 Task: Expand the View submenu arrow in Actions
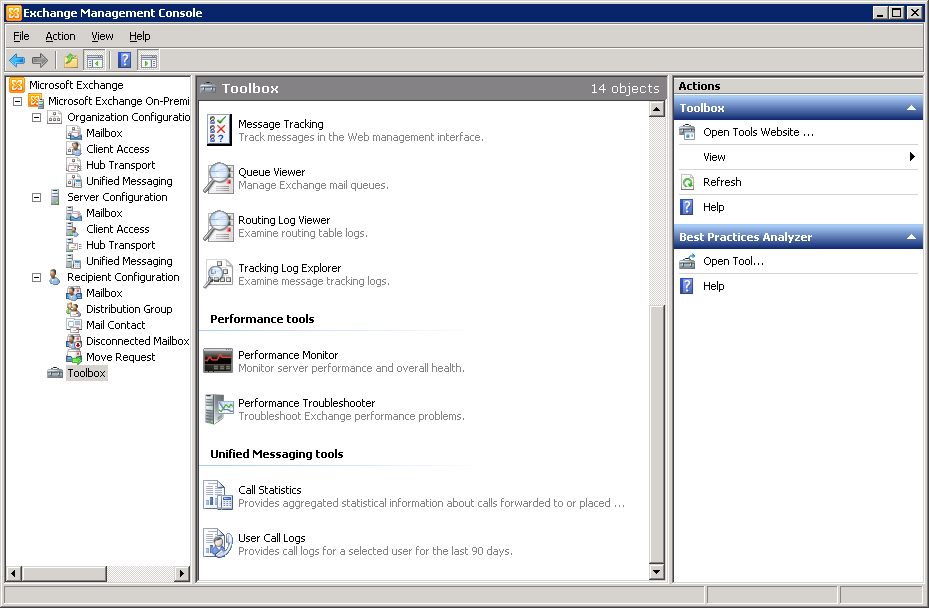[912, 156]
